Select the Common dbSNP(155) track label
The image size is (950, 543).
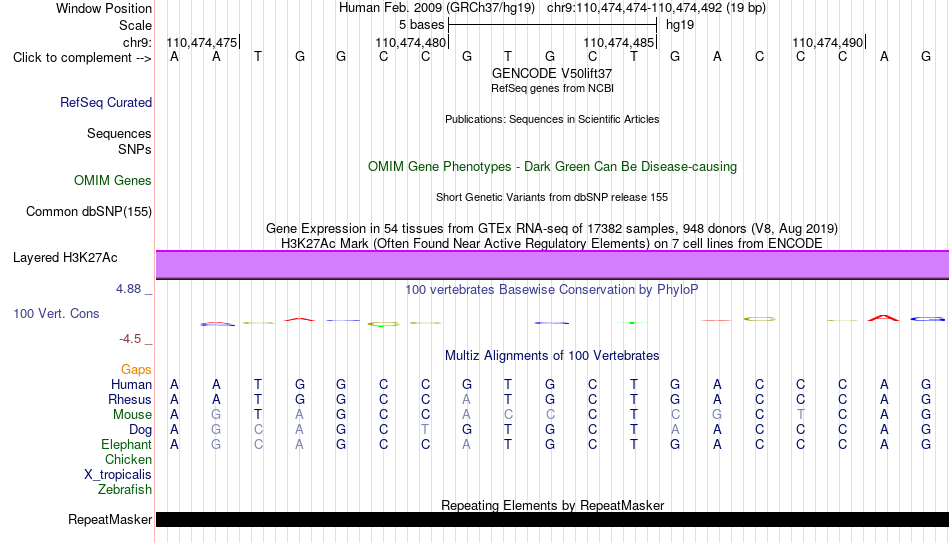(89, 212)
